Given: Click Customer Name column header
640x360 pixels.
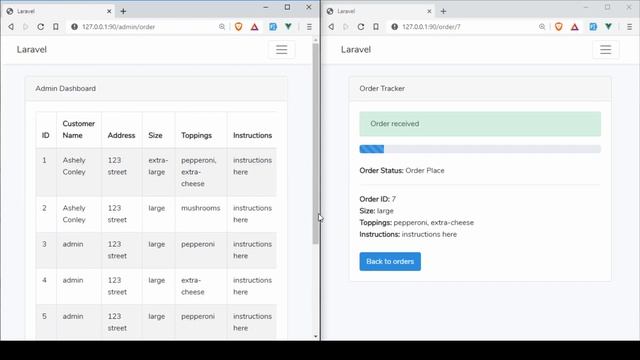Looking at the screenshot, I should tap(78, 129).
